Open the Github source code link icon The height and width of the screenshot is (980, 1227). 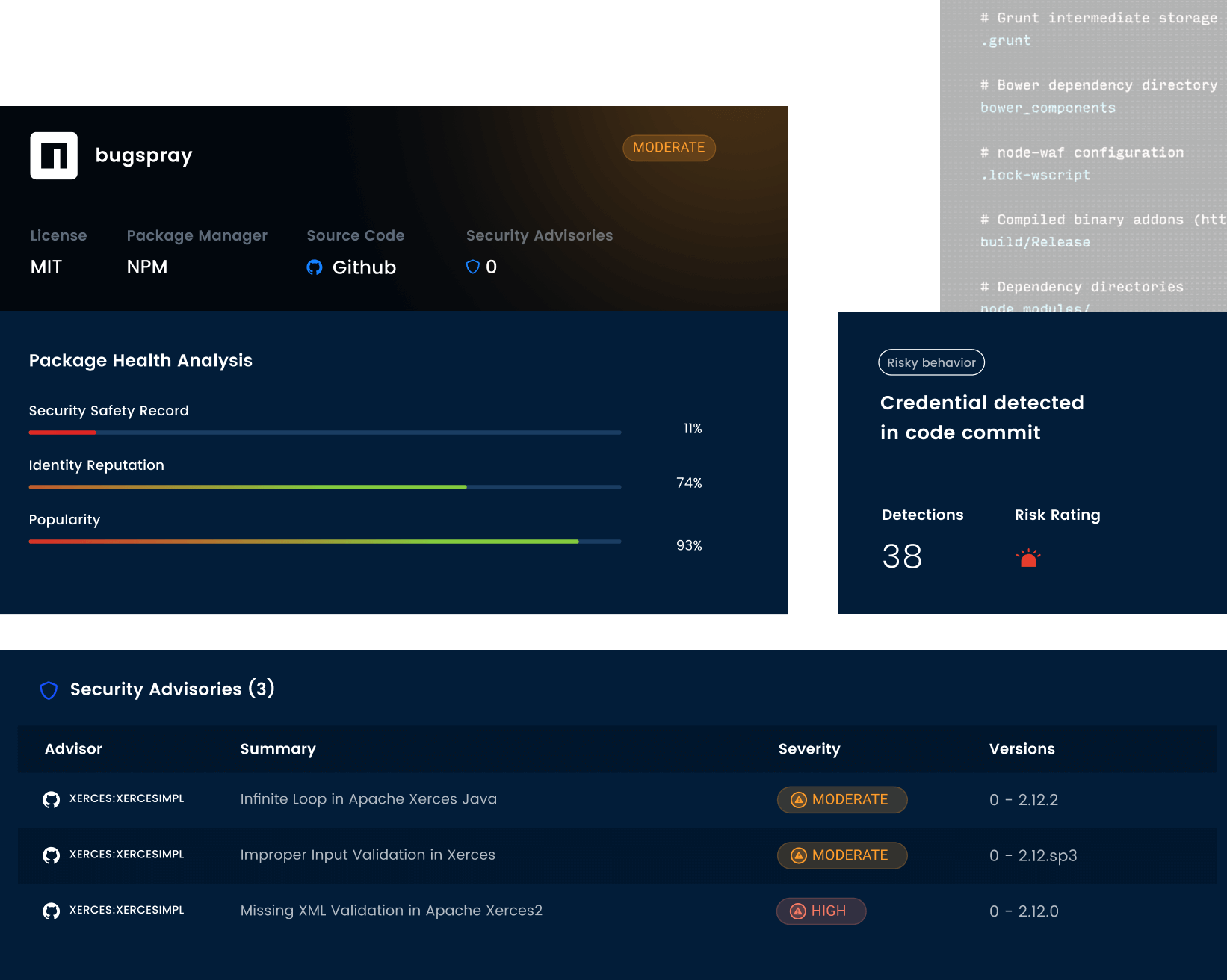point(315,267)
